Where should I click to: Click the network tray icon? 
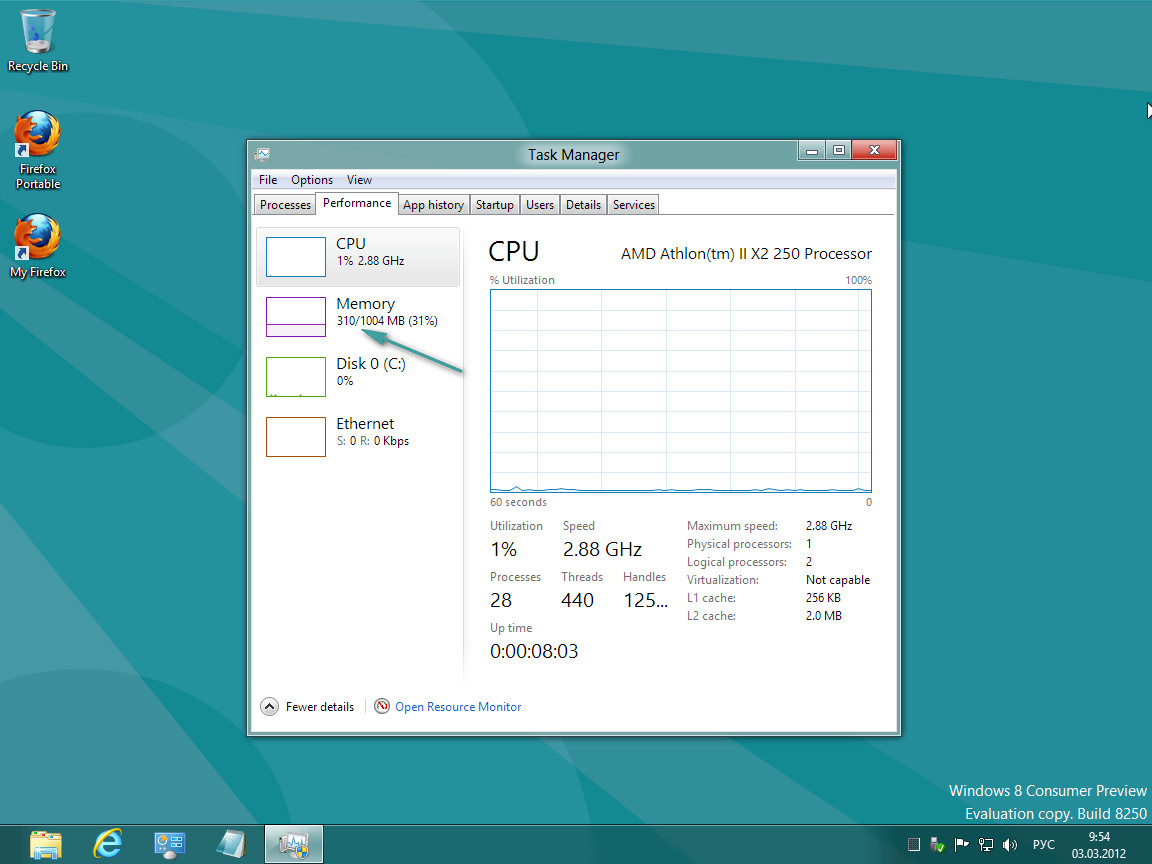tap(986, 844)
